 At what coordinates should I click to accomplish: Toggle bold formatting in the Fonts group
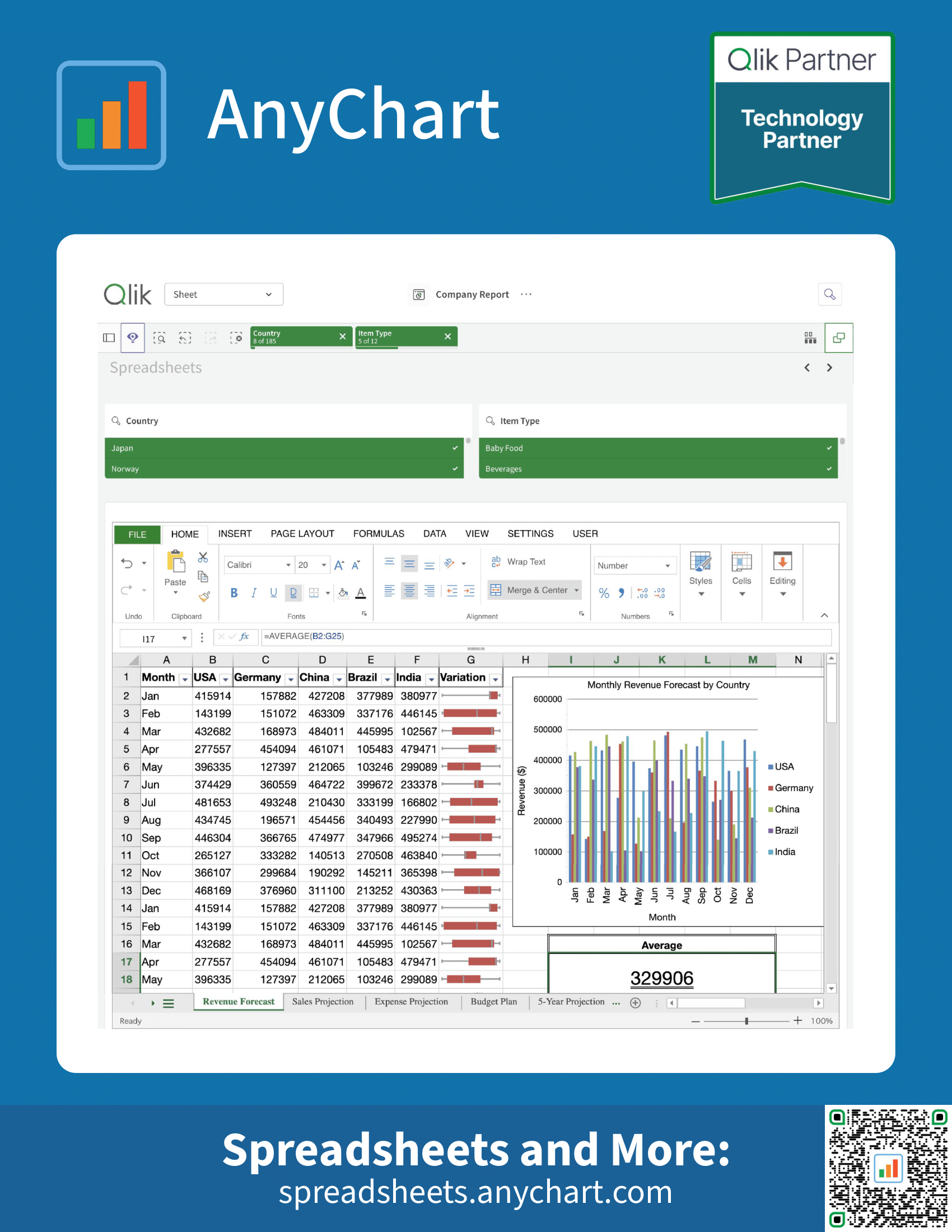pos(234,592)
